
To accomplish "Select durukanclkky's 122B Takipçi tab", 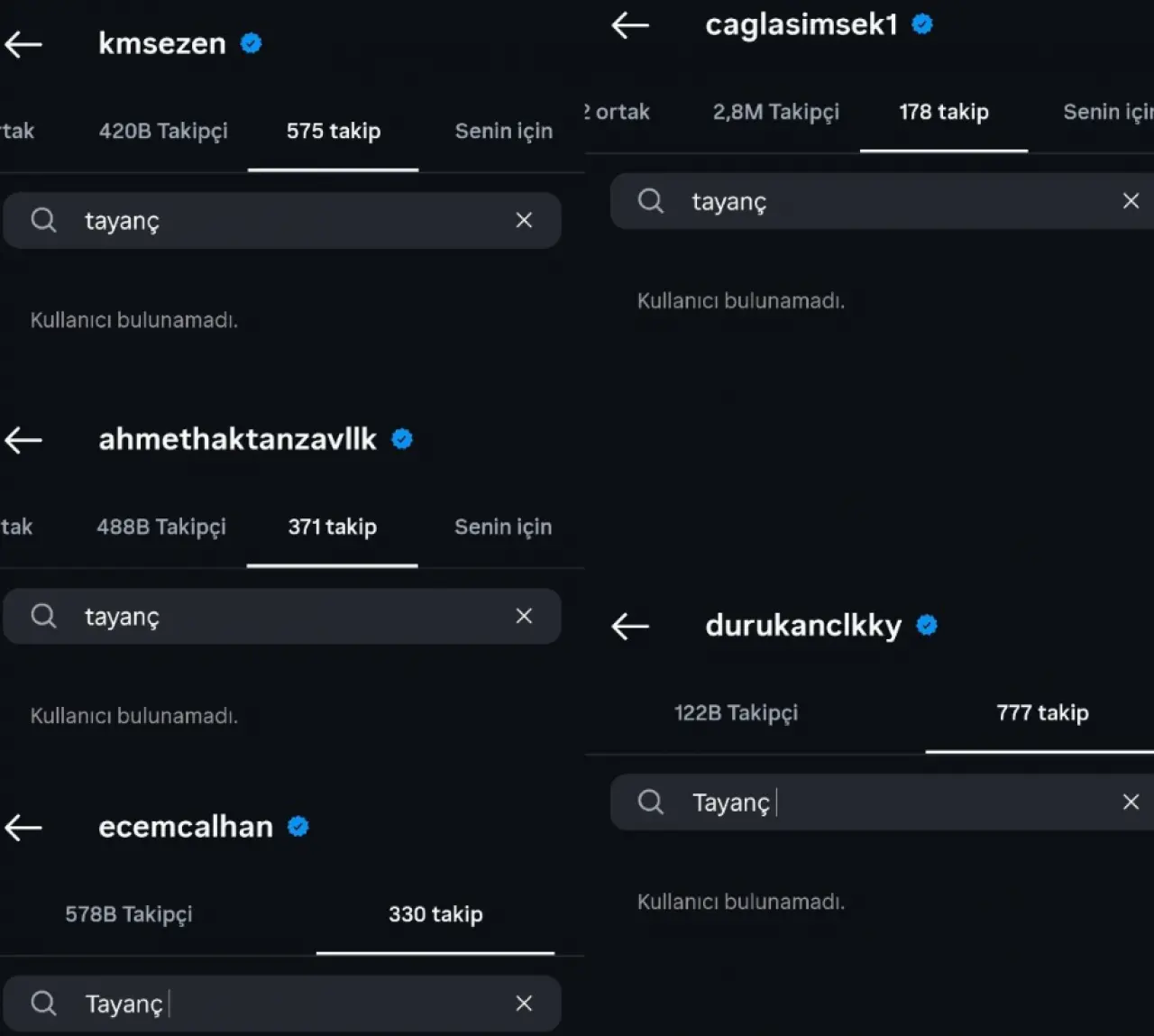I will click(736, 712).
